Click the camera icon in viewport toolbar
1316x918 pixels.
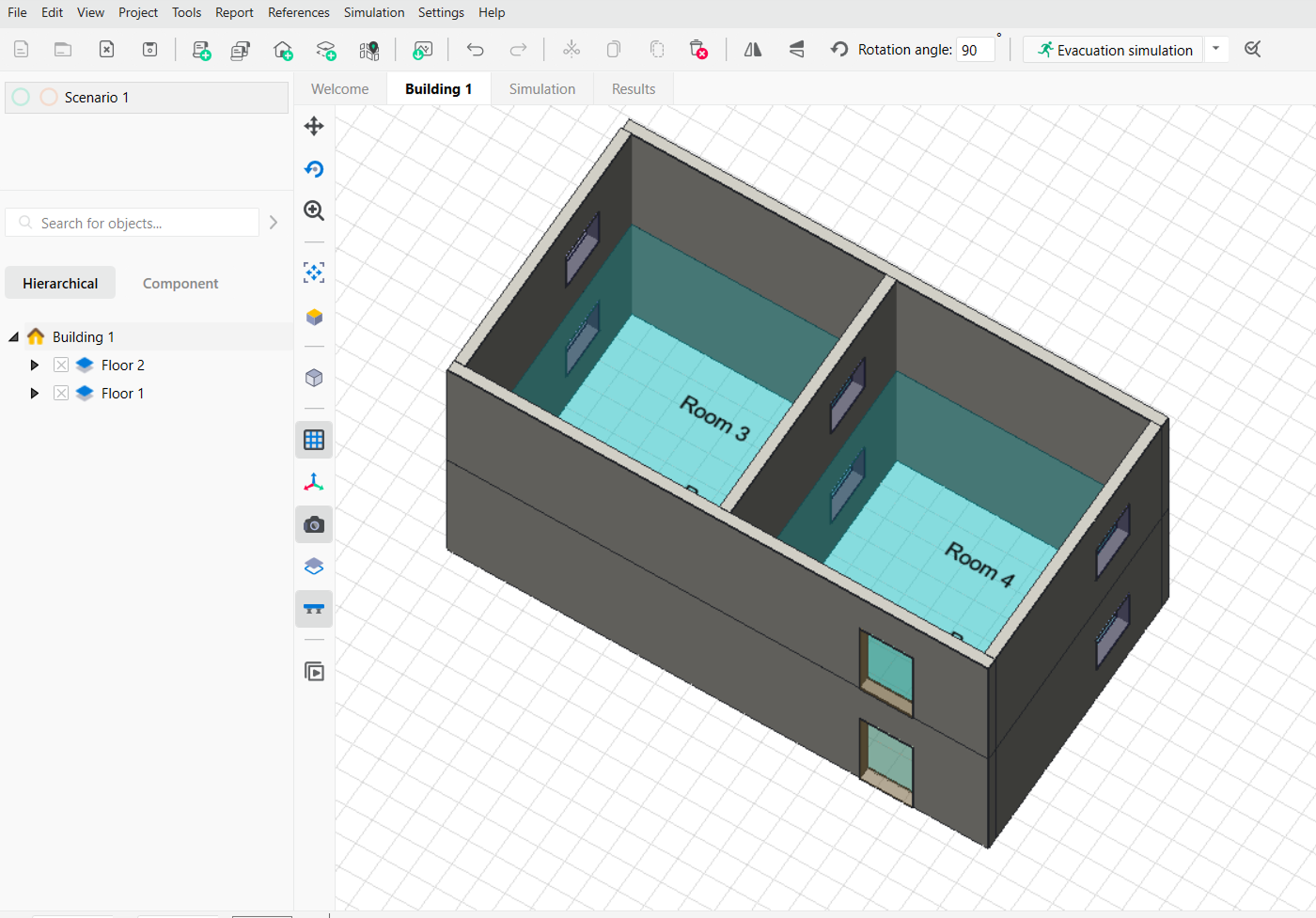(x=314, y=525)
